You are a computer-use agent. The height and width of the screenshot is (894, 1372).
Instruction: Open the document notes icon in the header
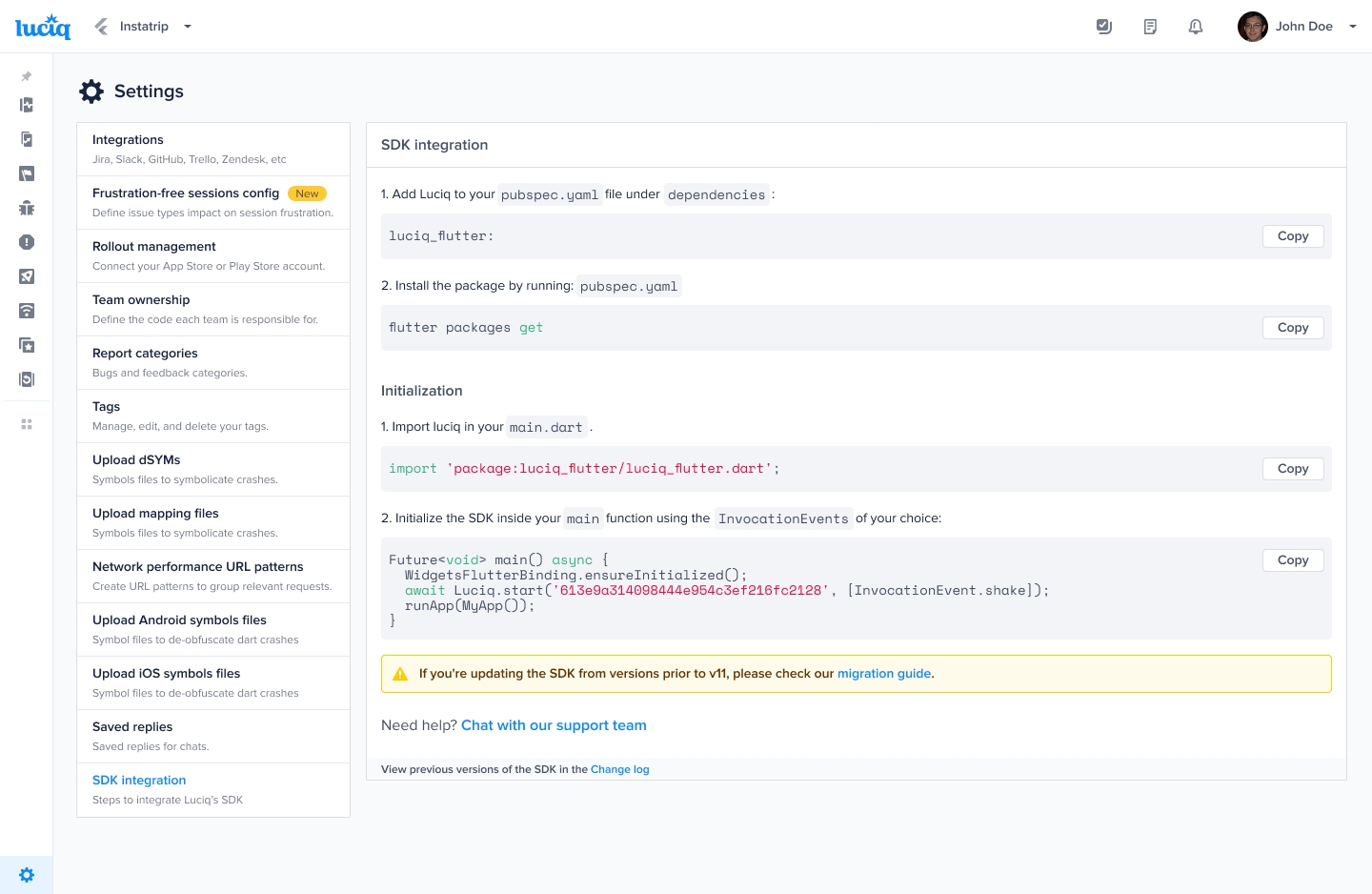(x=1150, y=27)
